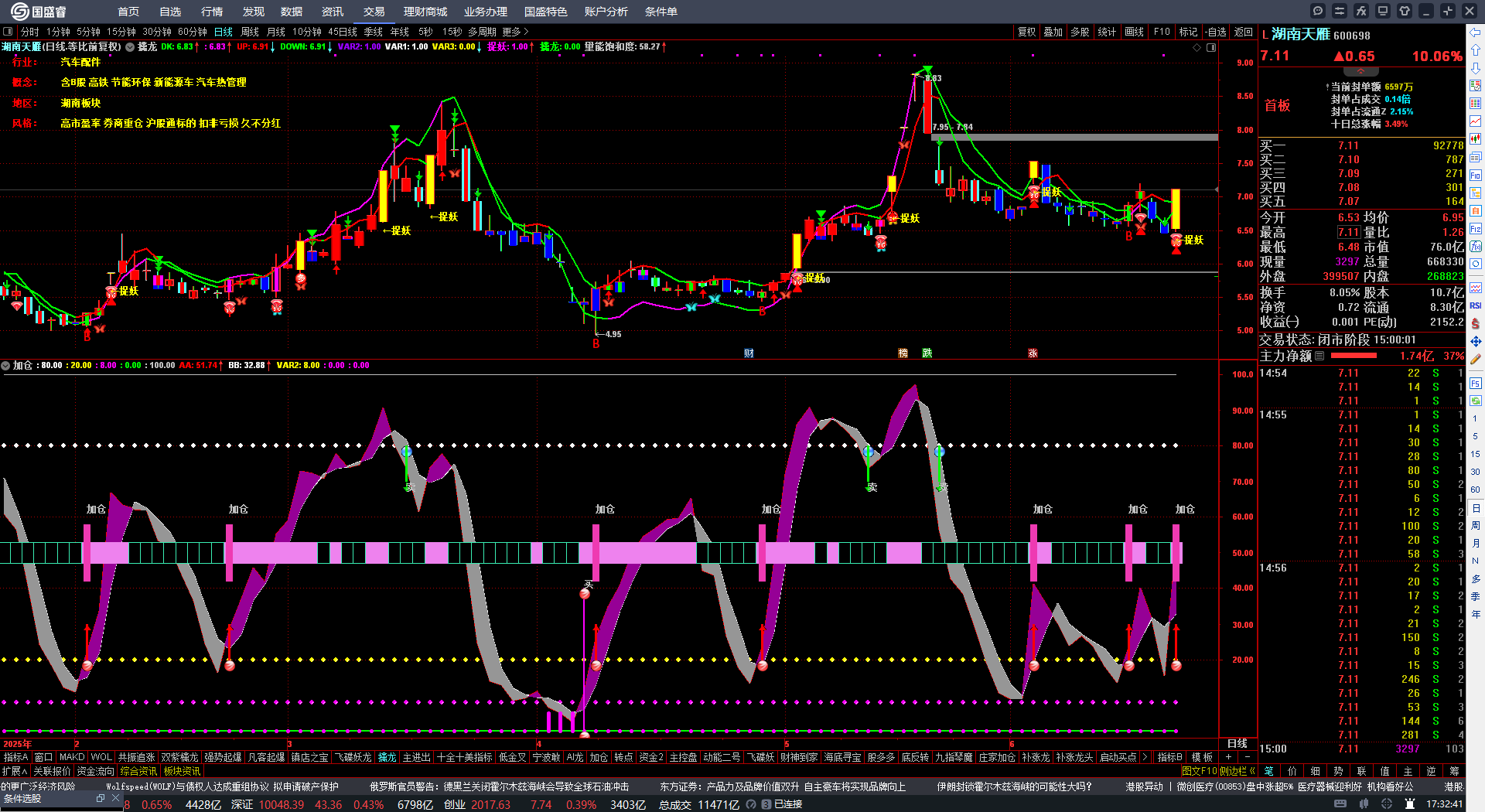Image resolution: width=1485 pixels, height=812 pixels.
Task: Open the 指标B indicator selector
Action: tap(1170, 757)
